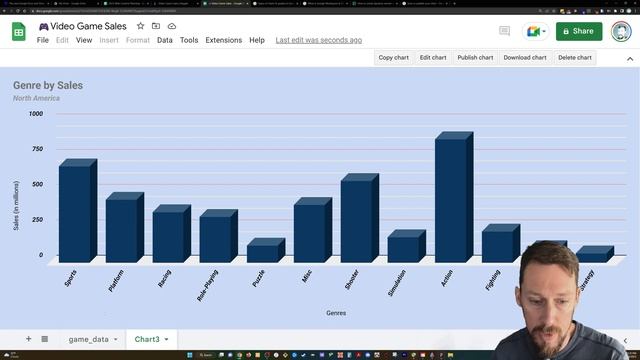Select the Simulation bar in chart

tap(407, 246)
